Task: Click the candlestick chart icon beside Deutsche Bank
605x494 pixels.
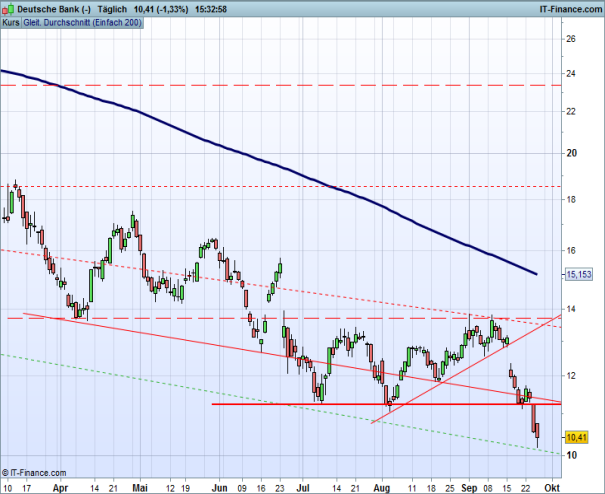Action: (7, 8)
